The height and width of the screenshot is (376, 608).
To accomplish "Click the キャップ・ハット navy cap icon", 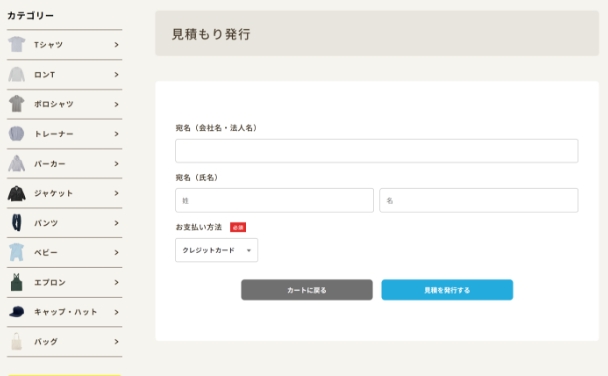I will (x=17, y=312).
